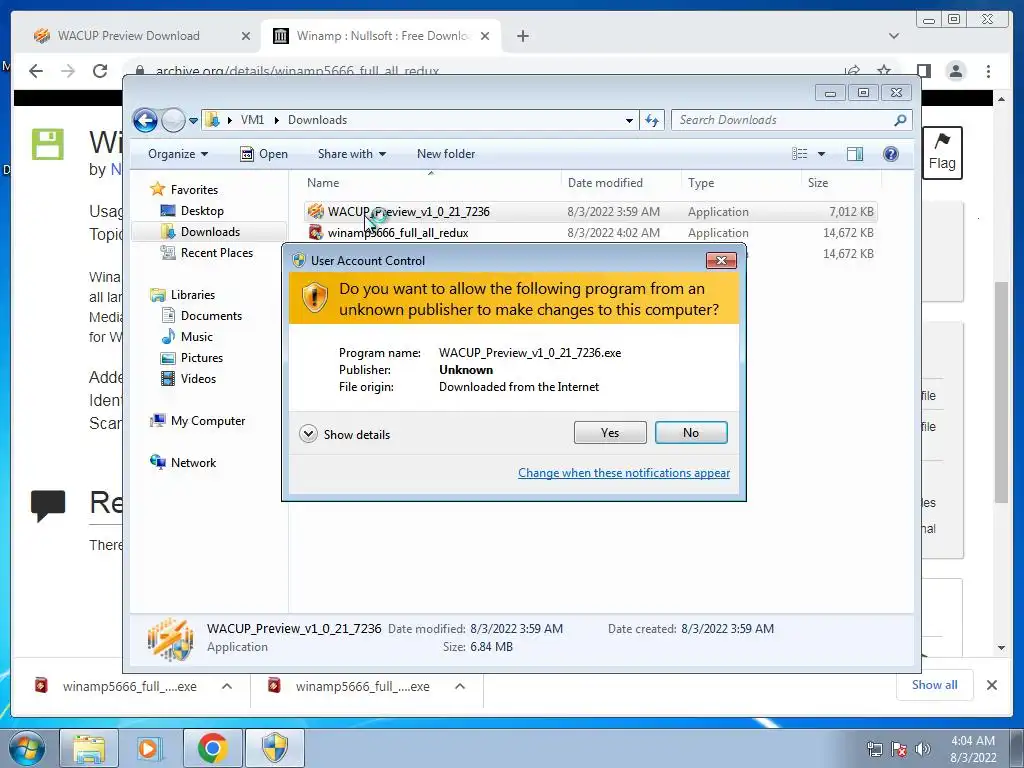Select winamp5666_full_all_redux file icon
Screen dimensions: 1024x768
pyautogui.click(x=316, y=232)
